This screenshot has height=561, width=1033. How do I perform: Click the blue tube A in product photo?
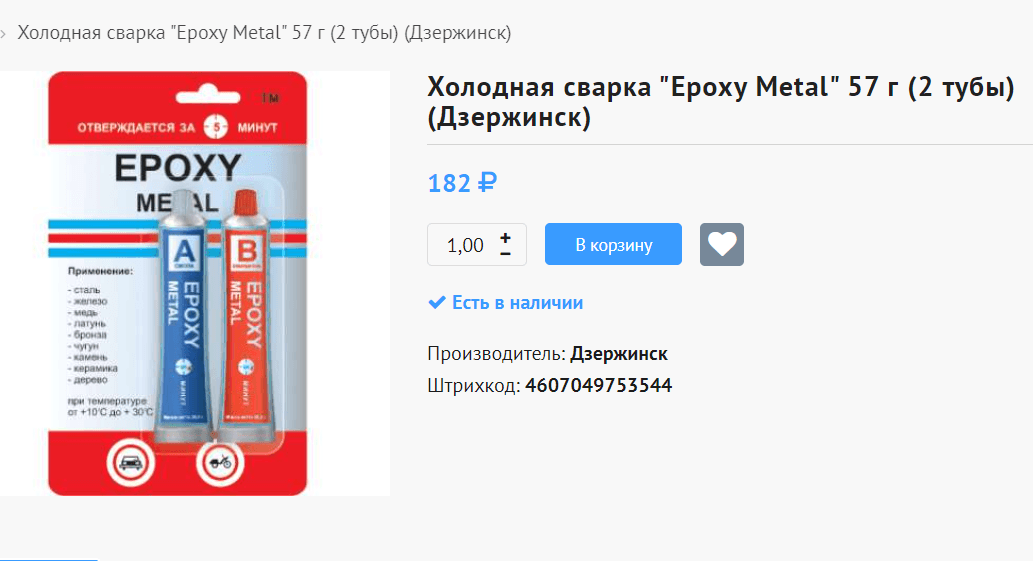(183, 316)
